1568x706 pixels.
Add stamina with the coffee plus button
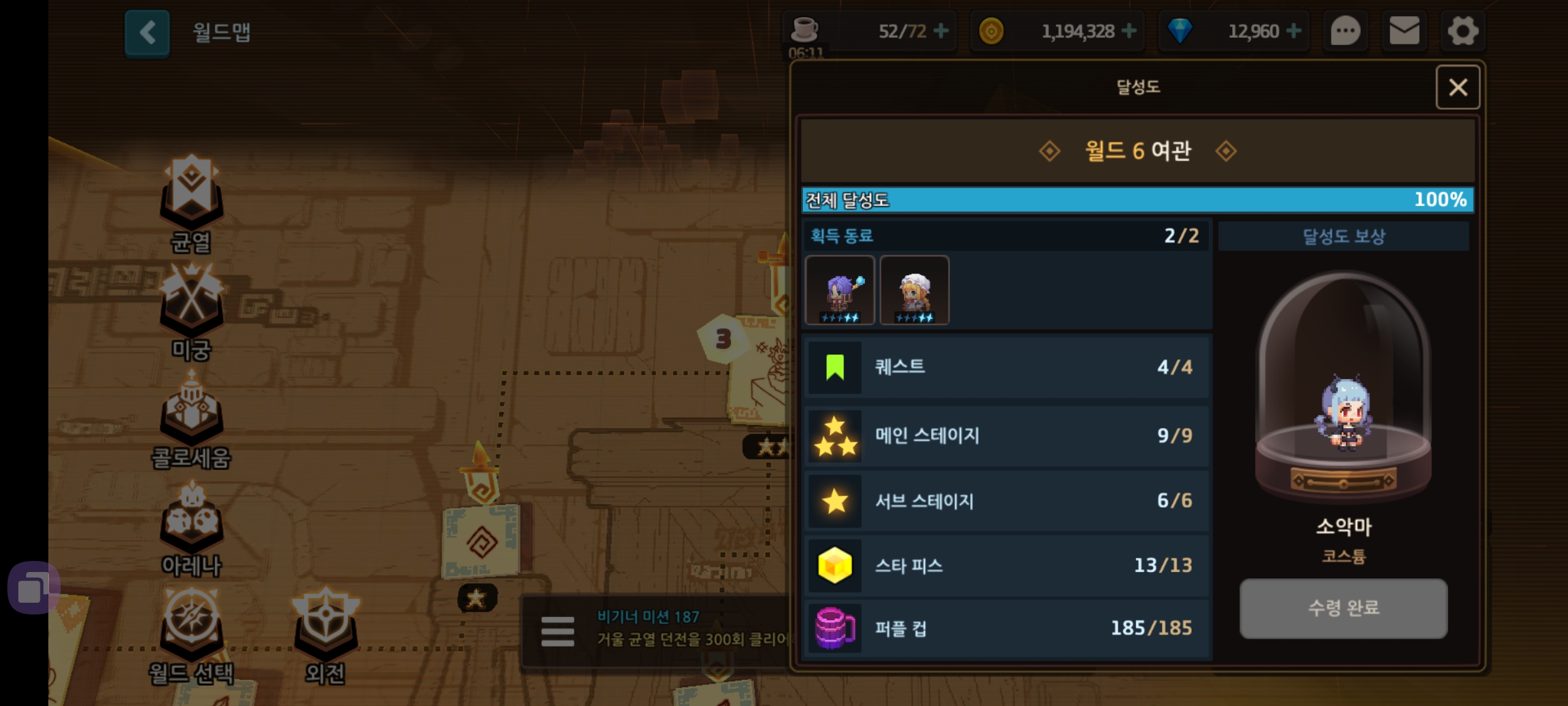click(x=941, y=31)
